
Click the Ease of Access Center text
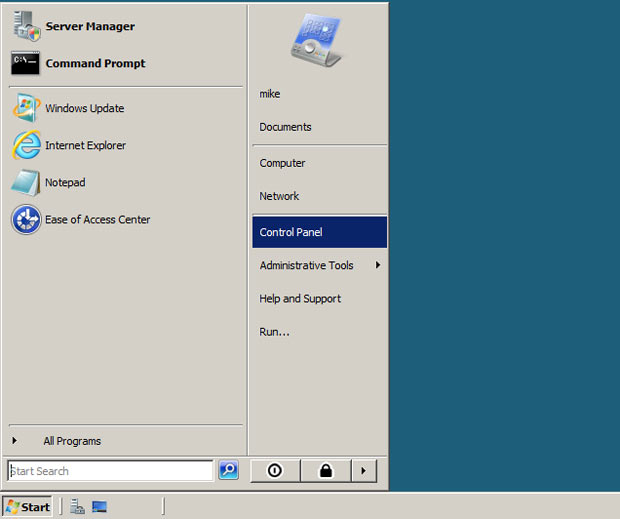pyautogui.click(x=98, y=220)
